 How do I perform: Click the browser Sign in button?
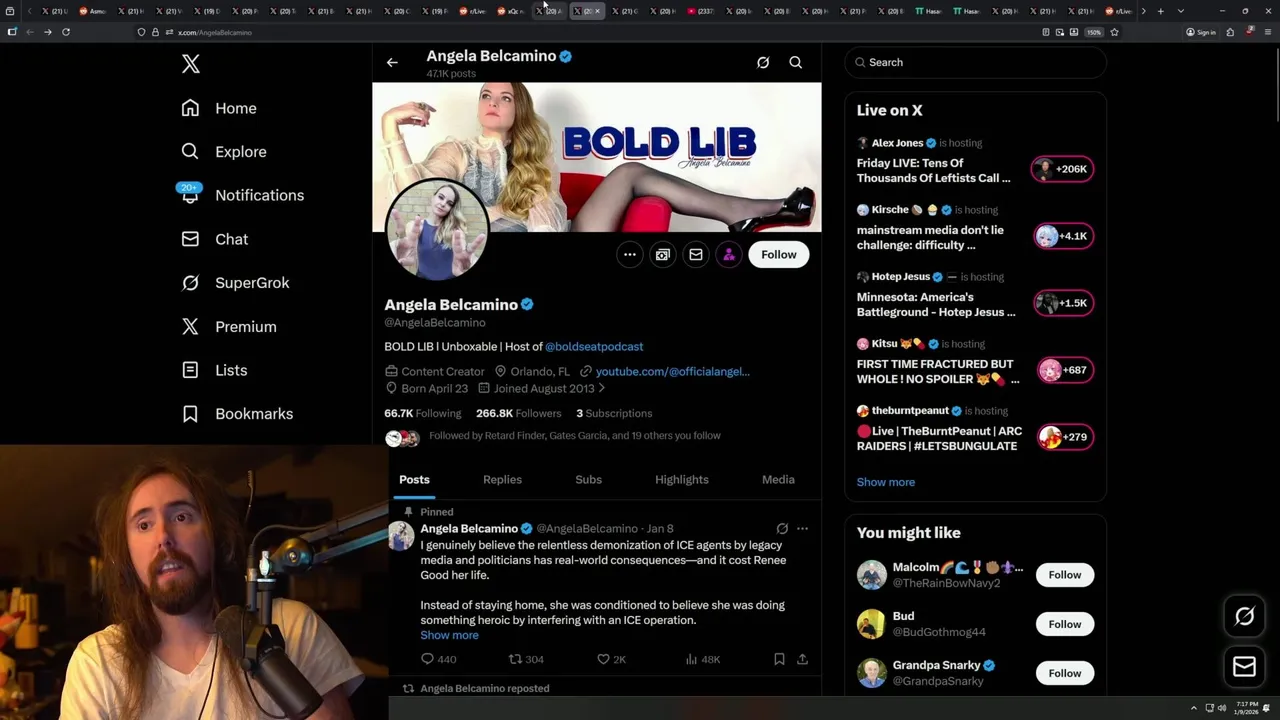(x=1200, y=32)
